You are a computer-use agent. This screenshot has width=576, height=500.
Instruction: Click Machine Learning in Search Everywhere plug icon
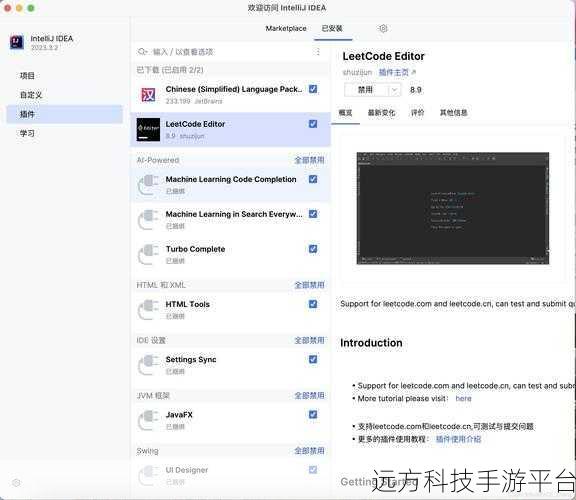148,219
